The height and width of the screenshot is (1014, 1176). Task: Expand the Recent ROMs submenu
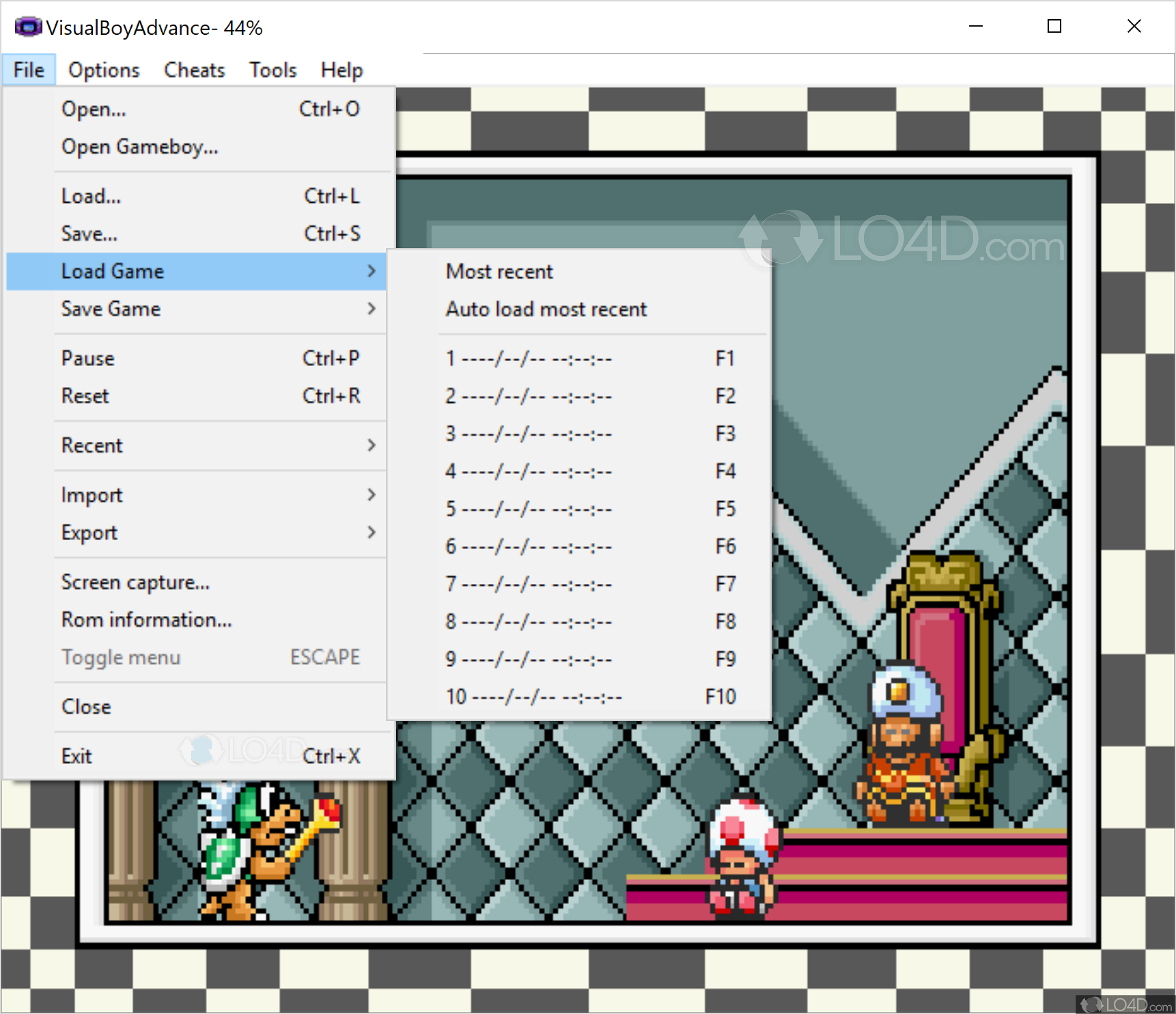pos(92,446)
